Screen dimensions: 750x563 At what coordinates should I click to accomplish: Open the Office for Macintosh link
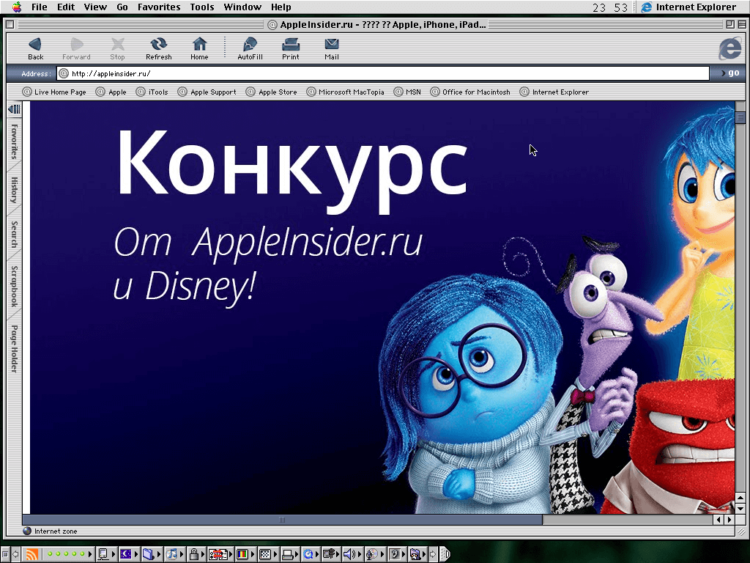[x=470, y=92]
